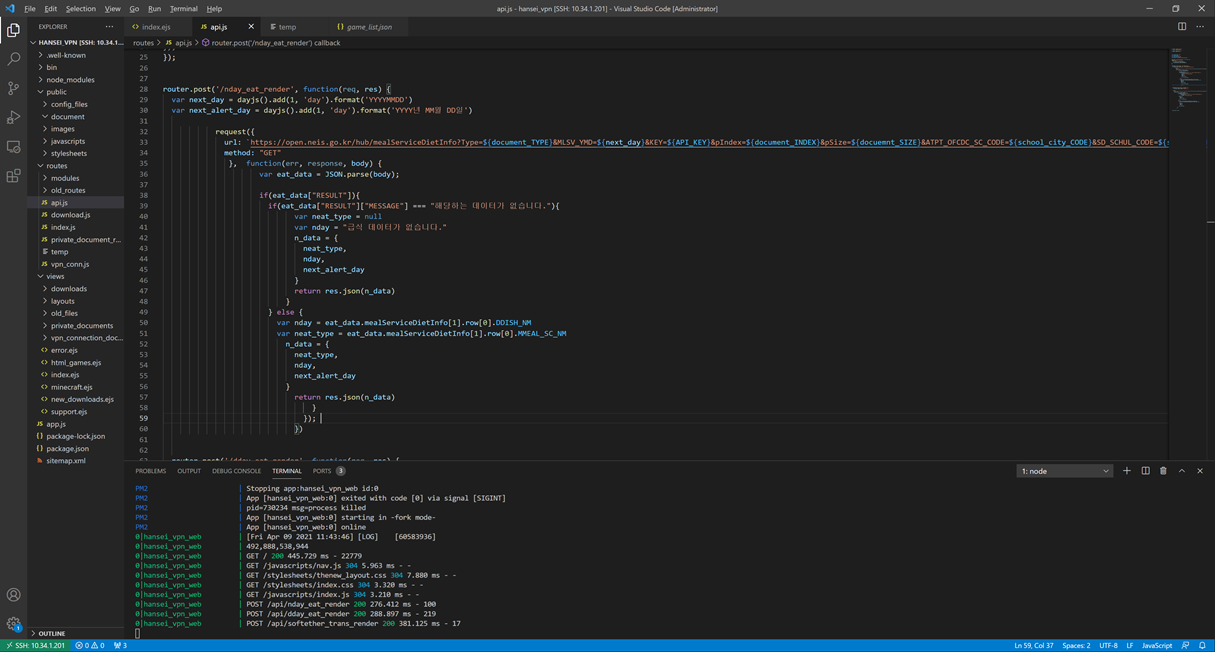Create a new terminal with plus icon
Screen dimensions: 1215x652
coord(1127,471)
